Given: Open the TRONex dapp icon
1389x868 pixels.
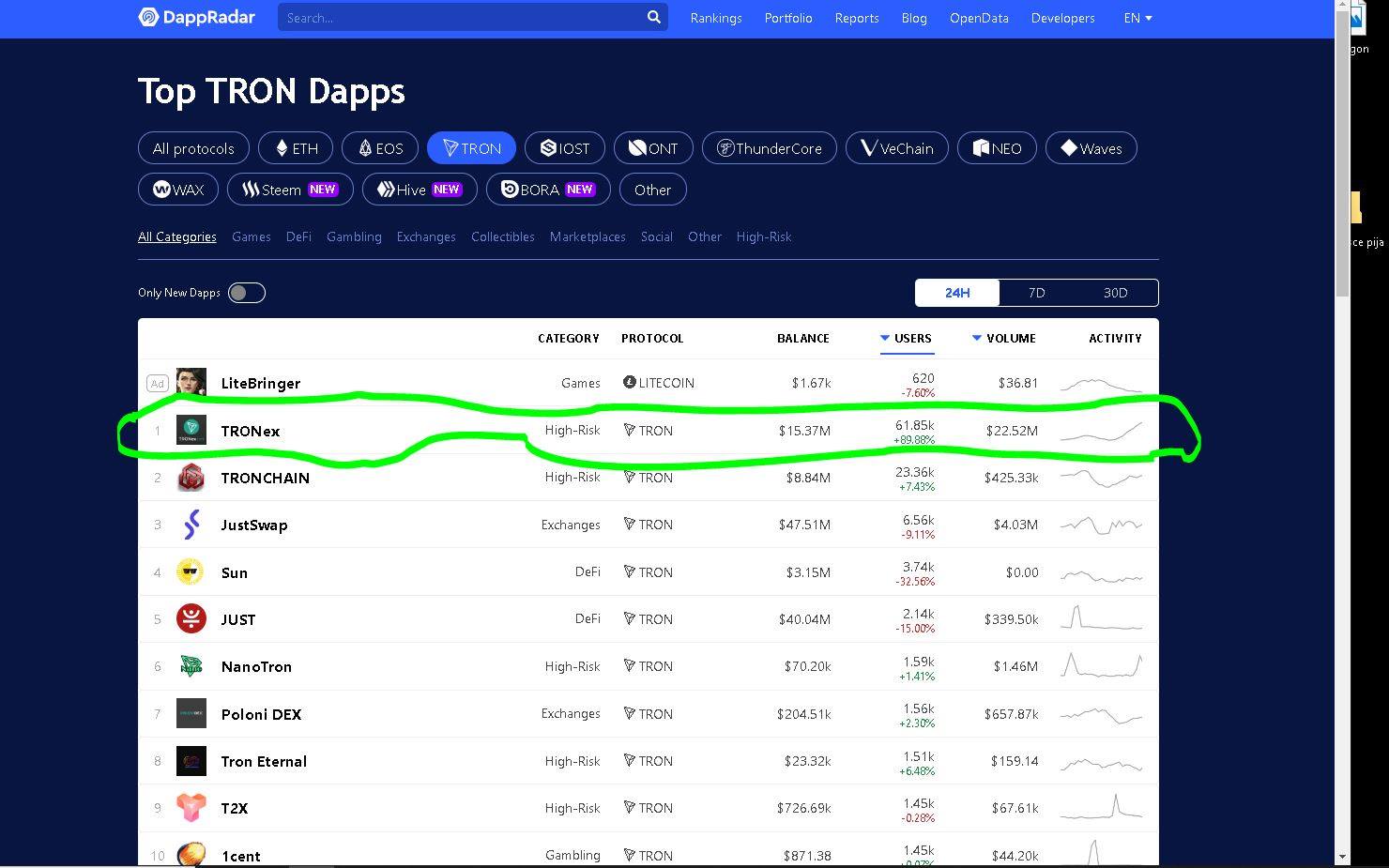Looking at the screenshot, I should (191, 431).
